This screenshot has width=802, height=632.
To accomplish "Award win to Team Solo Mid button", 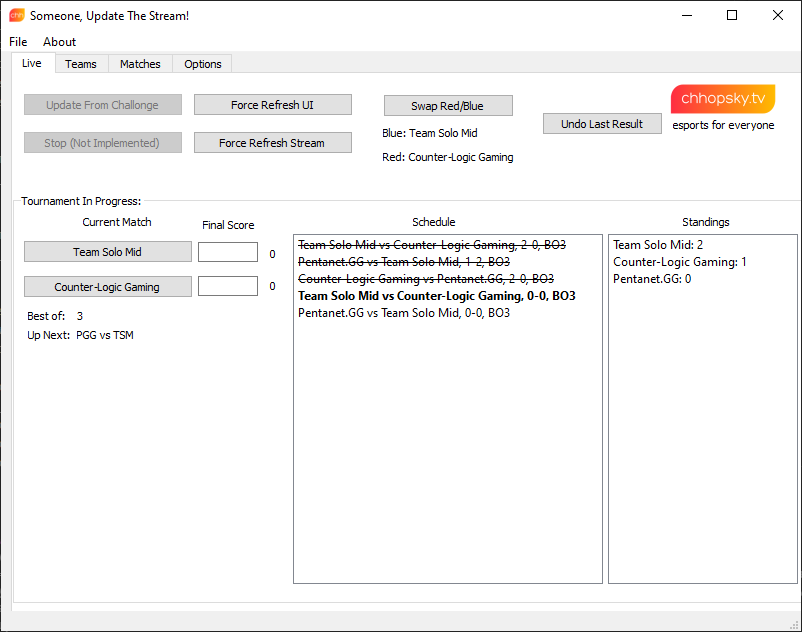I will click(x=107, y=252).
